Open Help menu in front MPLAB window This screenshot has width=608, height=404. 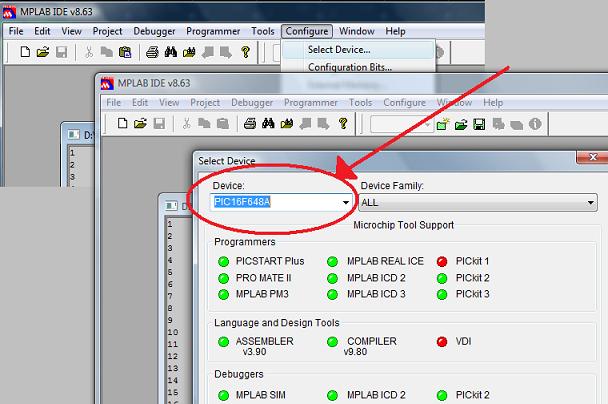pyautogui.click(x=493, y=103)
